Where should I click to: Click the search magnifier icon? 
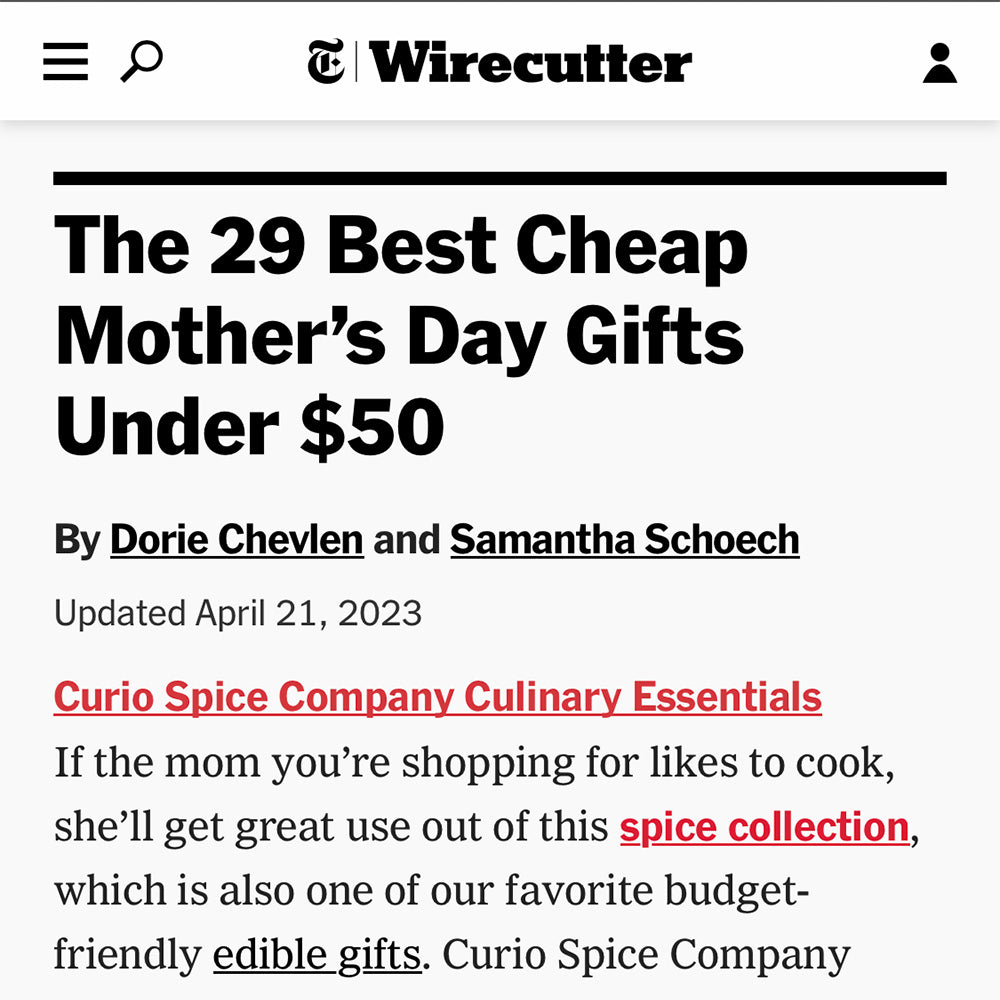pyautogui.click(x=141, y=62)
